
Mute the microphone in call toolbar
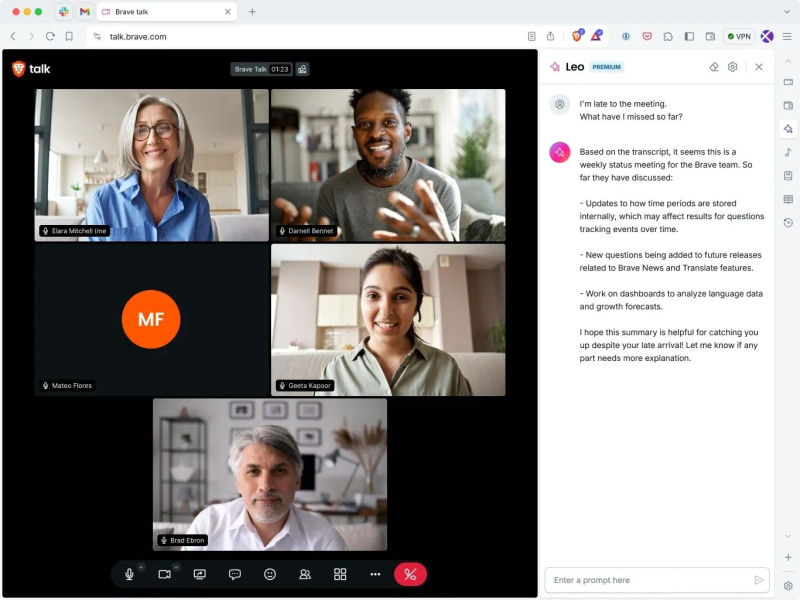pyautogui.click(x=129, y=574)
